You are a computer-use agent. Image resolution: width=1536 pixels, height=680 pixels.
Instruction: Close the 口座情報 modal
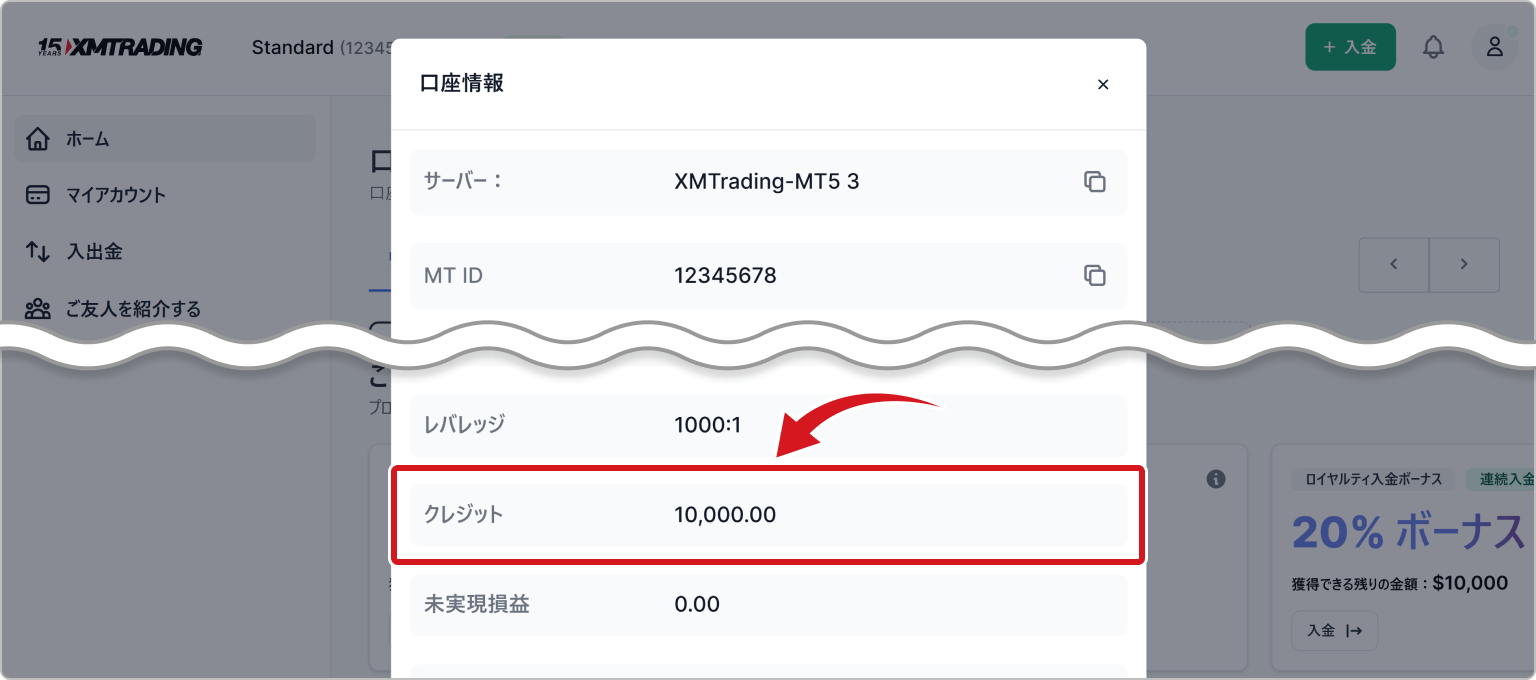click(1103, 84)
